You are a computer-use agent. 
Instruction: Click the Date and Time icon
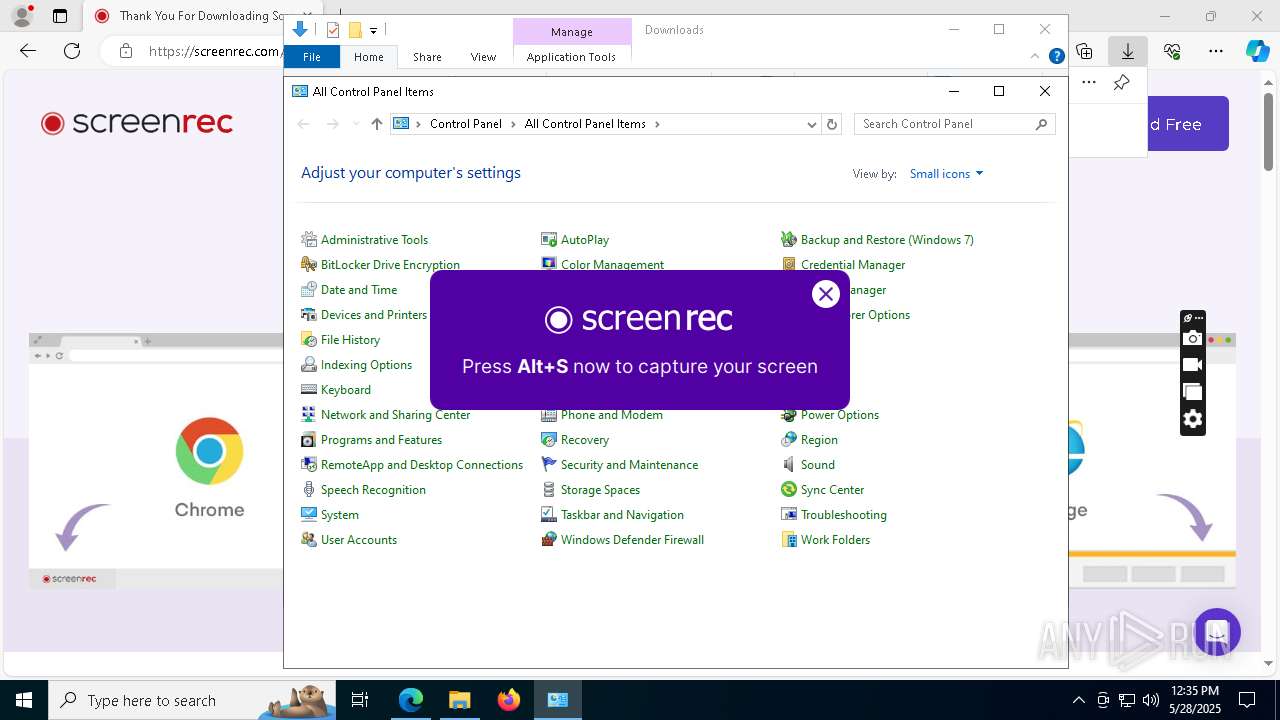coord(309,290)
